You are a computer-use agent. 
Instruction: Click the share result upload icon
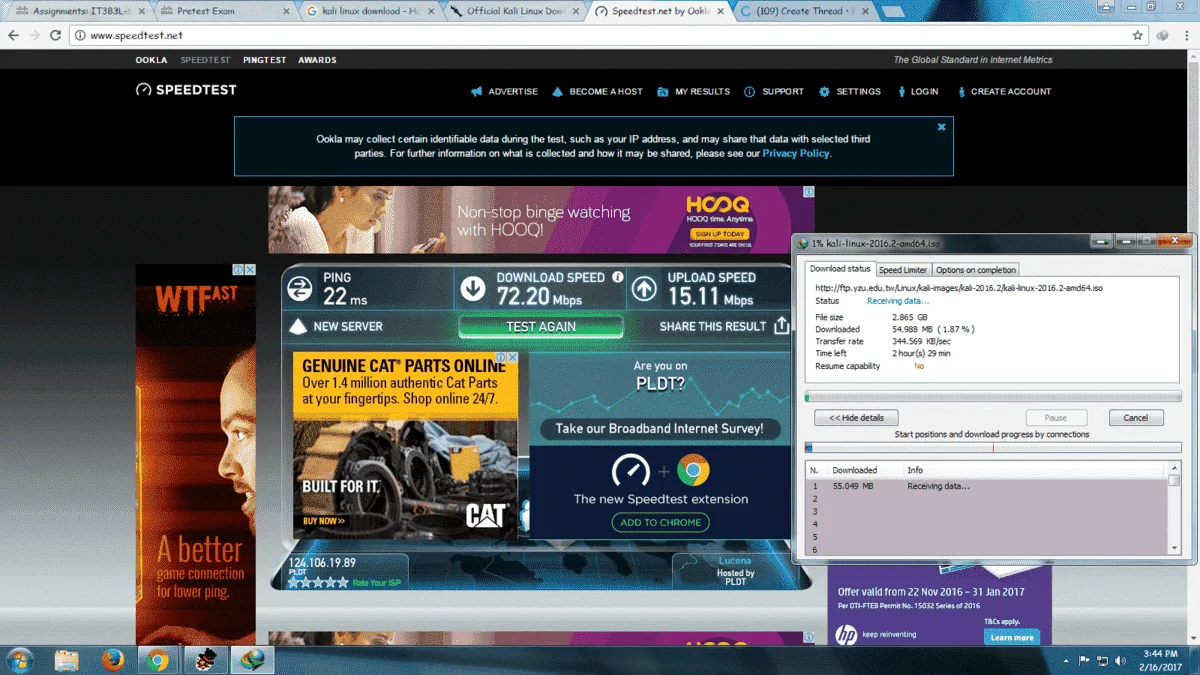coord(782,326)
